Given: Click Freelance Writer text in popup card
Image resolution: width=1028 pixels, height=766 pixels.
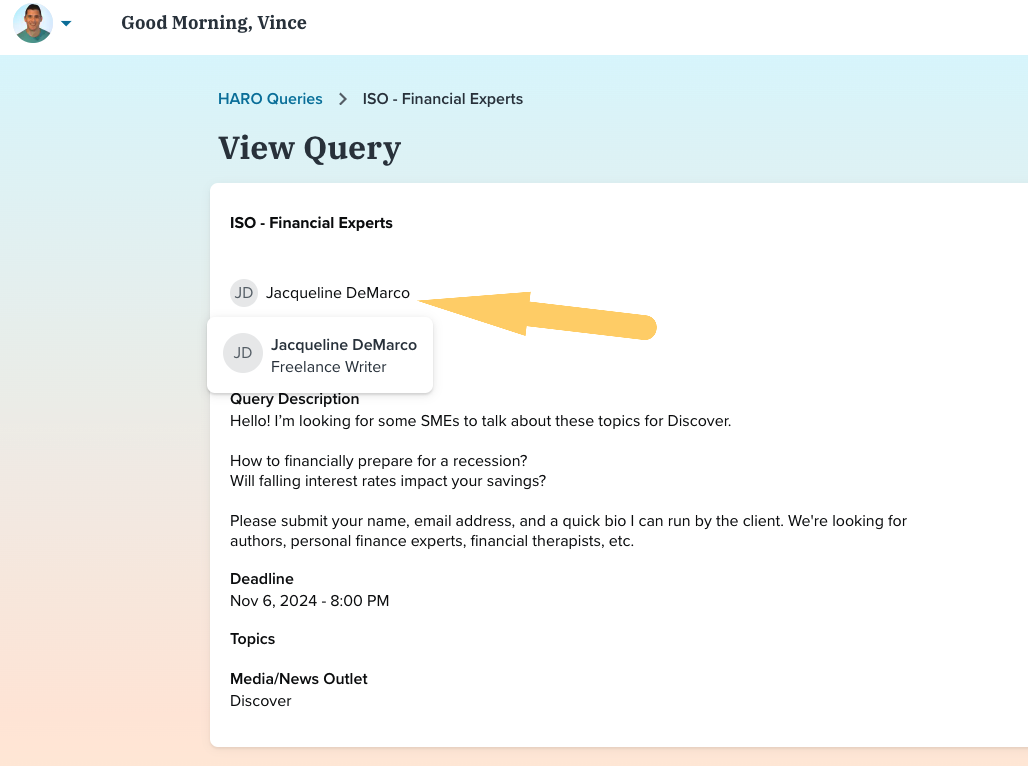Looking at the screenshot, I should pos(328,367).
